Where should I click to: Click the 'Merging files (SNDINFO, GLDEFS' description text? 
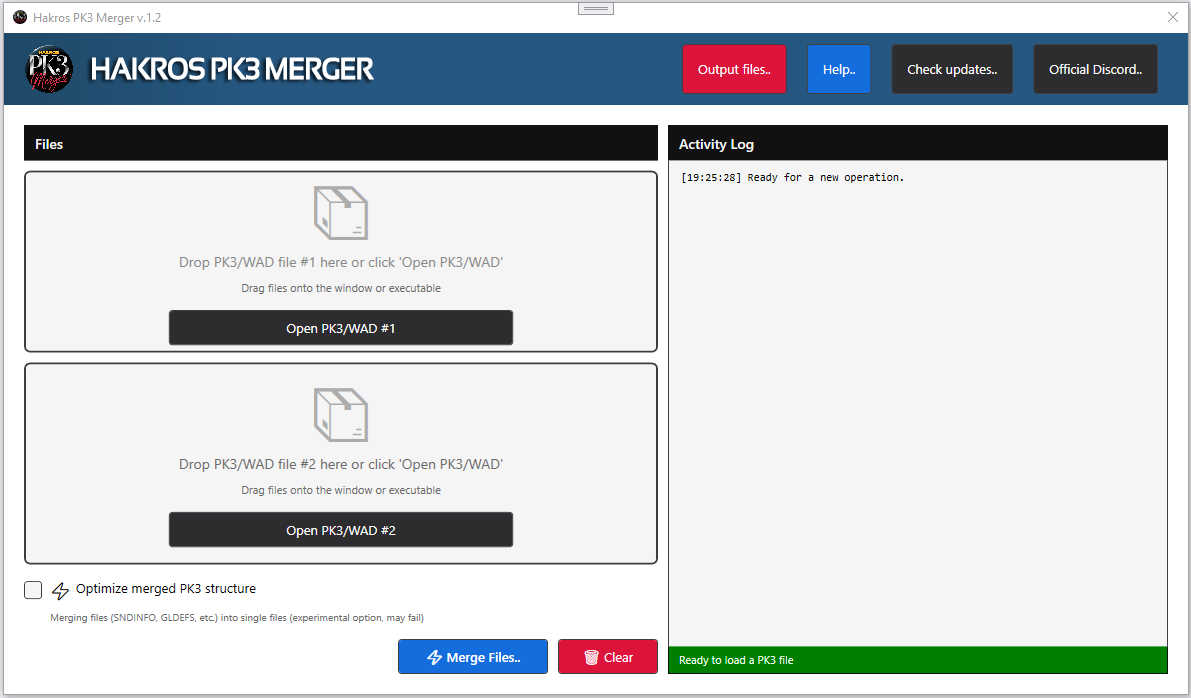[237, 617]
